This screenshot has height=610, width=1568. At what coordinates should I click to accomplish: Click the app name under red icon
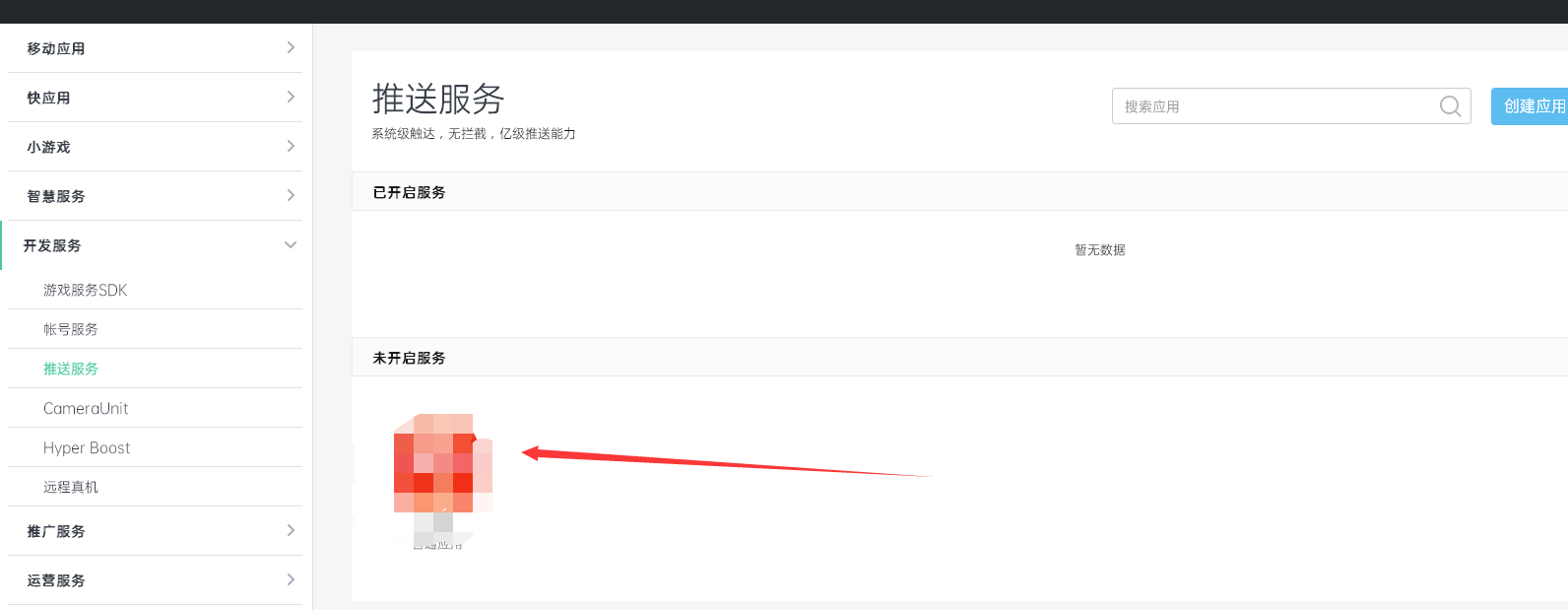(x=438, y=543)
